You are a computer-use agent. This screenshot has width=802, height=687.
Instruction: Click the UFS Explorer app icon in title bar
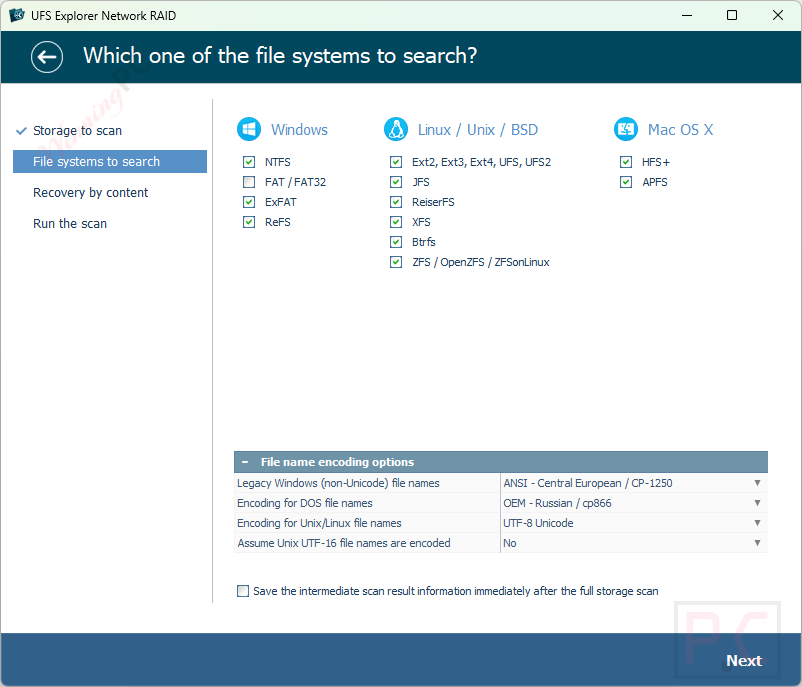tap(17, 15)
